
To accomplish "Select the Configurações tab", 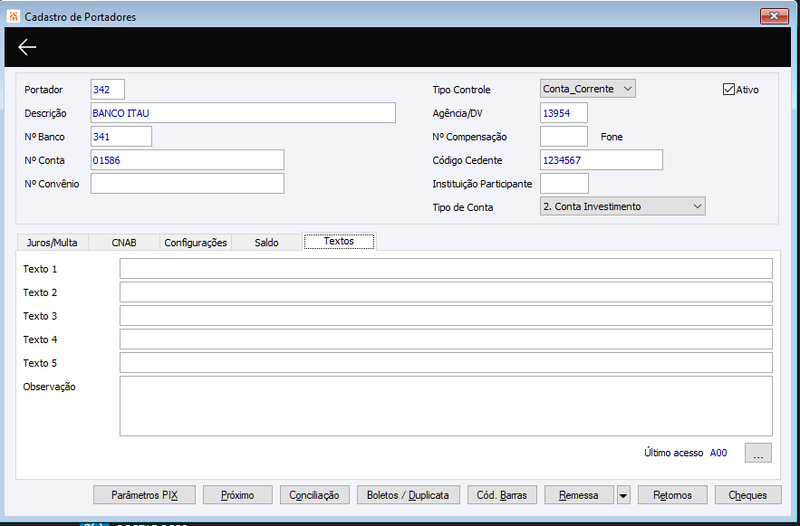I will 195,243.
